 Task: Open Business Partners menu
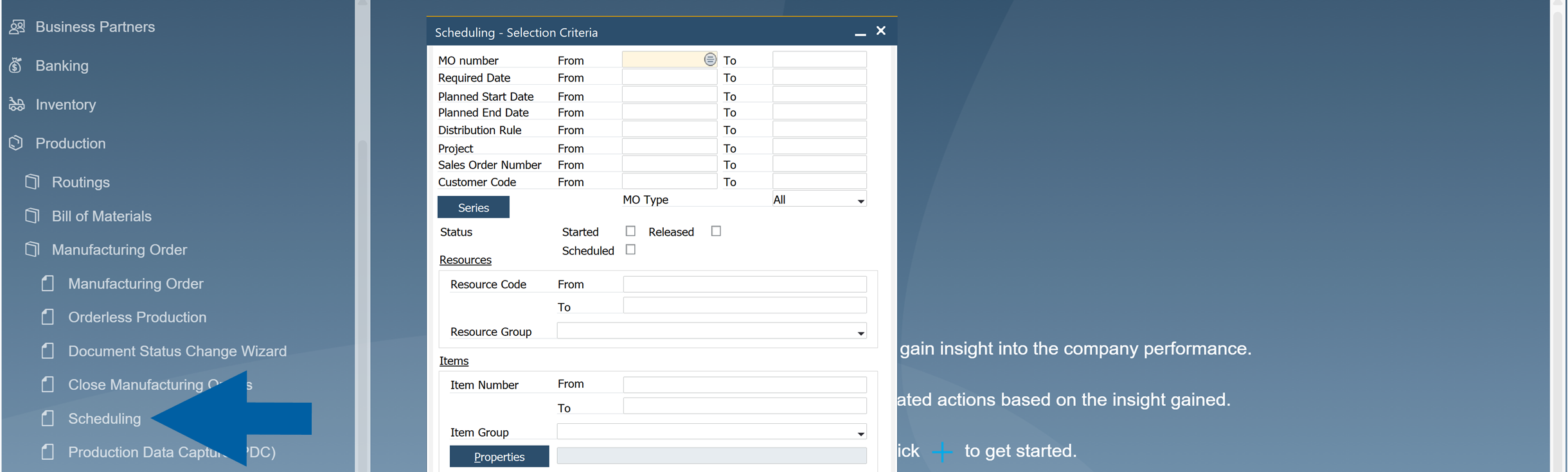point(95,27)
